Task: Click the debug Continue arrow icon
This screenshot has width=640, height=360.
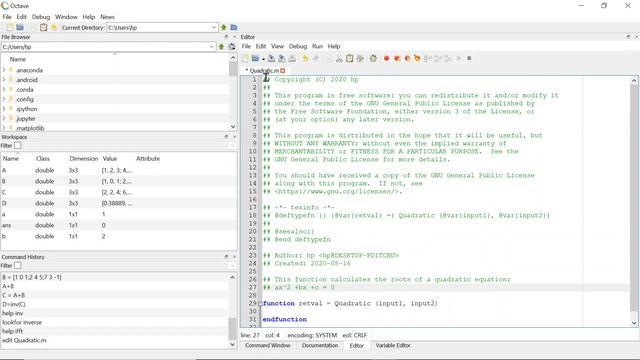Action: click(x=459, y=58)
